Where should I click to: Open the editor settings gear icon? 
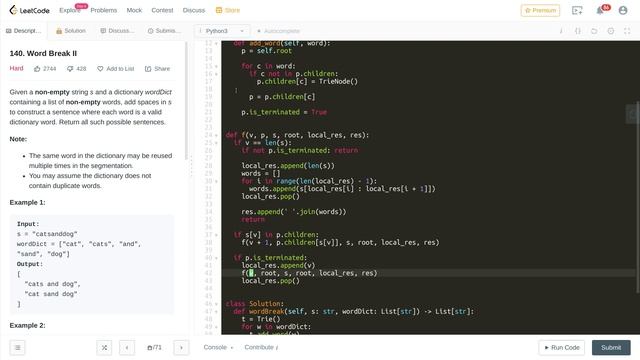(x=611, y=31)
